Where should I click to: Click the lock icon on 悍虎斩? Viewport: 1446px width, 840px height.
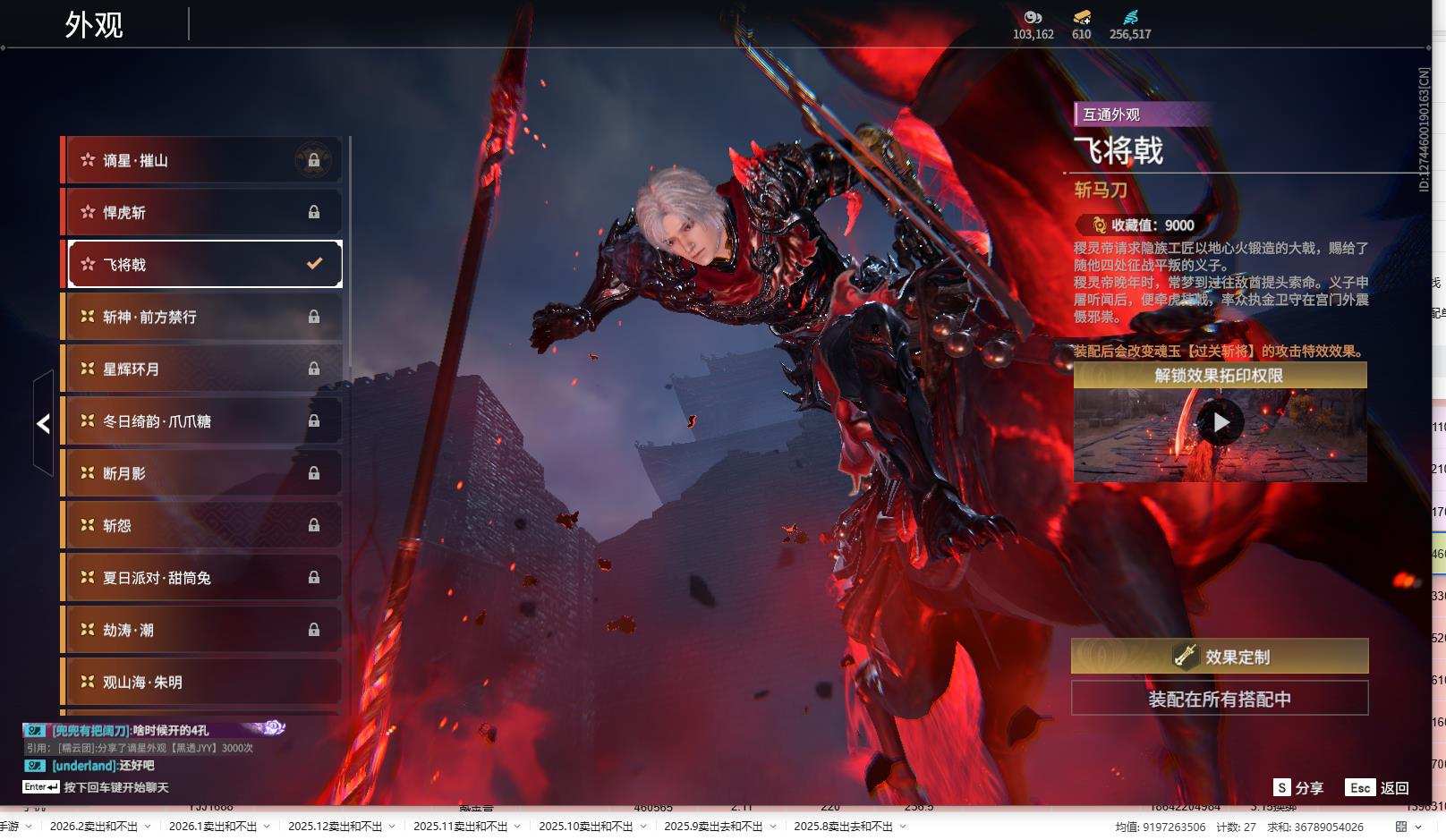coord(314,212)
